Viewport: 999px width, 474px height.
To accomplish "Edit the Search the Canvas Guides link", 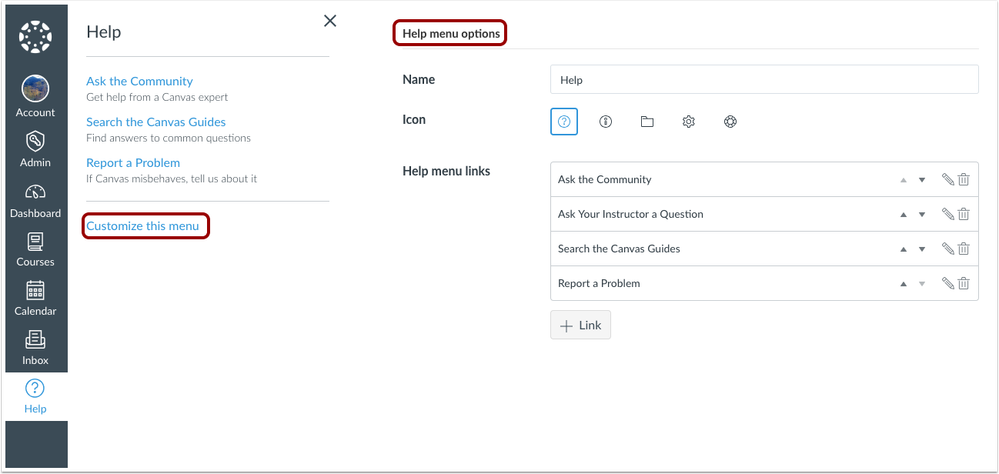I will [x=948, y=248].
